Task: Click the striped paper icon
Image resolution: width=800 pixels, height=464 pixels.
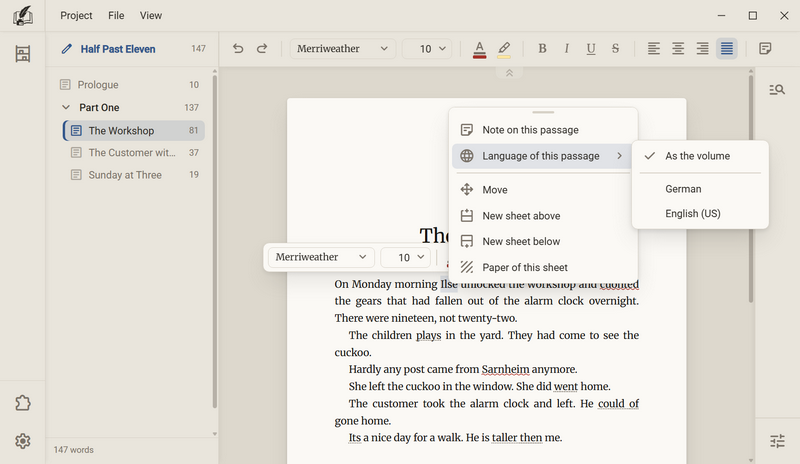Action: [466, 267]
